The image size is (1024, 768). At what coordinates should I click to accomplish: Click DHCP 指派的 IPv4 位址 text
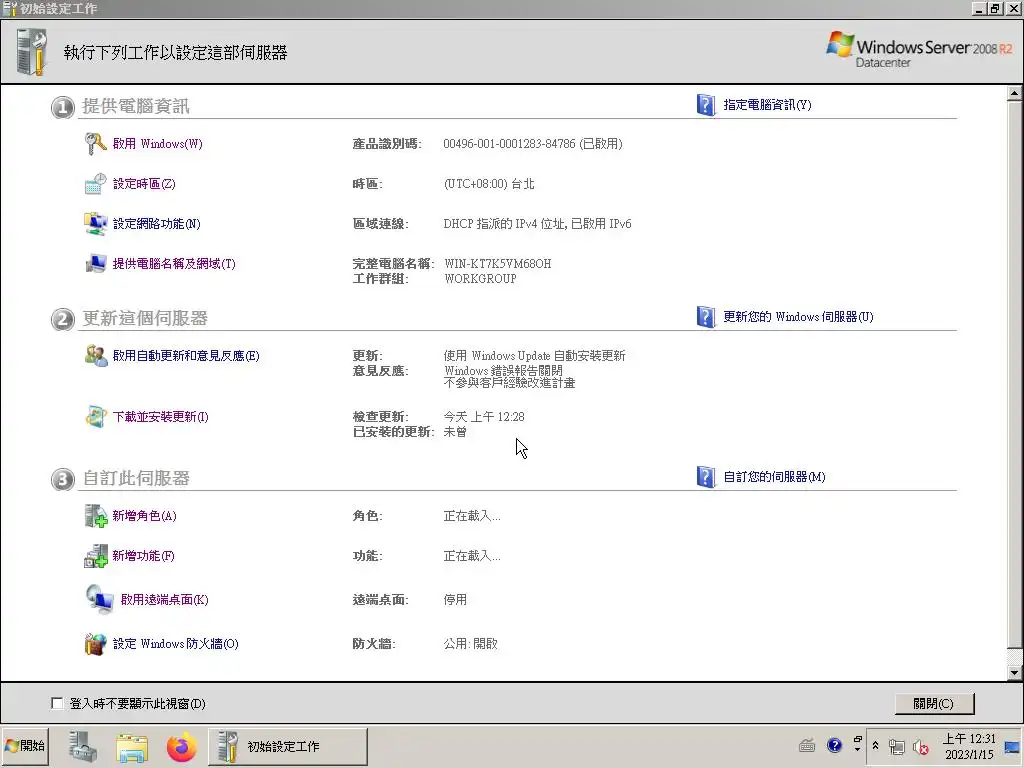point(504,224)
